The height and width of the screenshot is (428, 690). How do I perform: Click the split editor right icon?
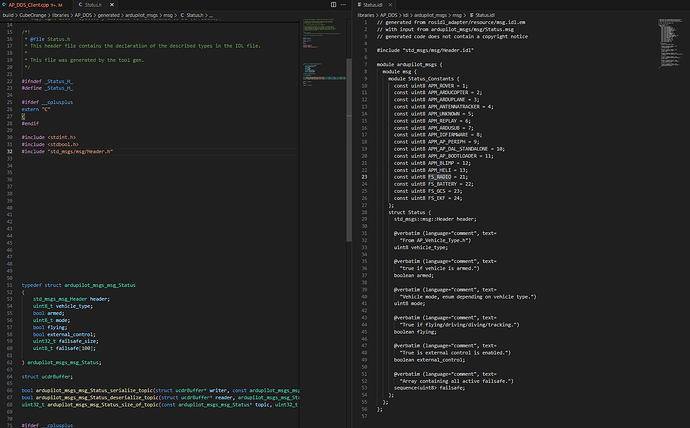tap(334, 4)
